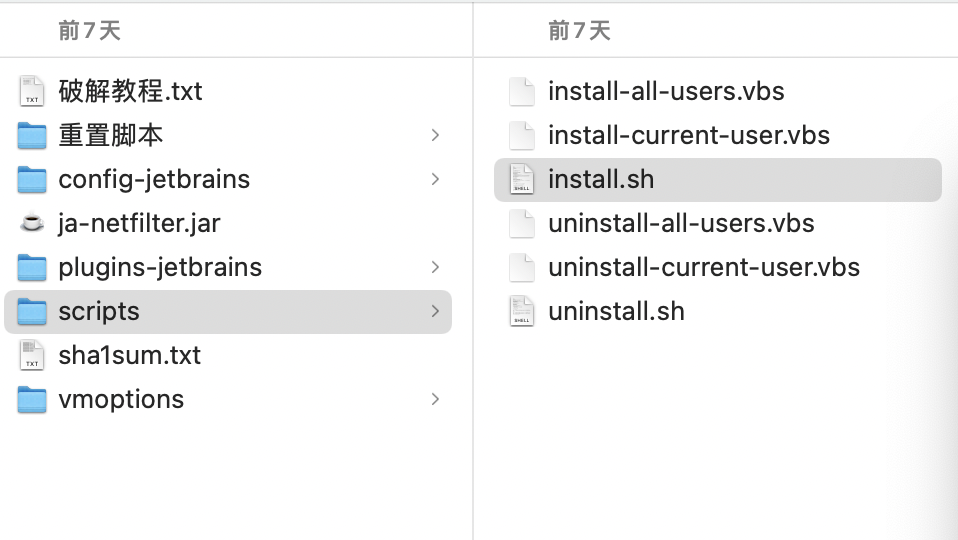
Task: Click the 破解教程.txt text file icon
Action: (x=32, y=91)
